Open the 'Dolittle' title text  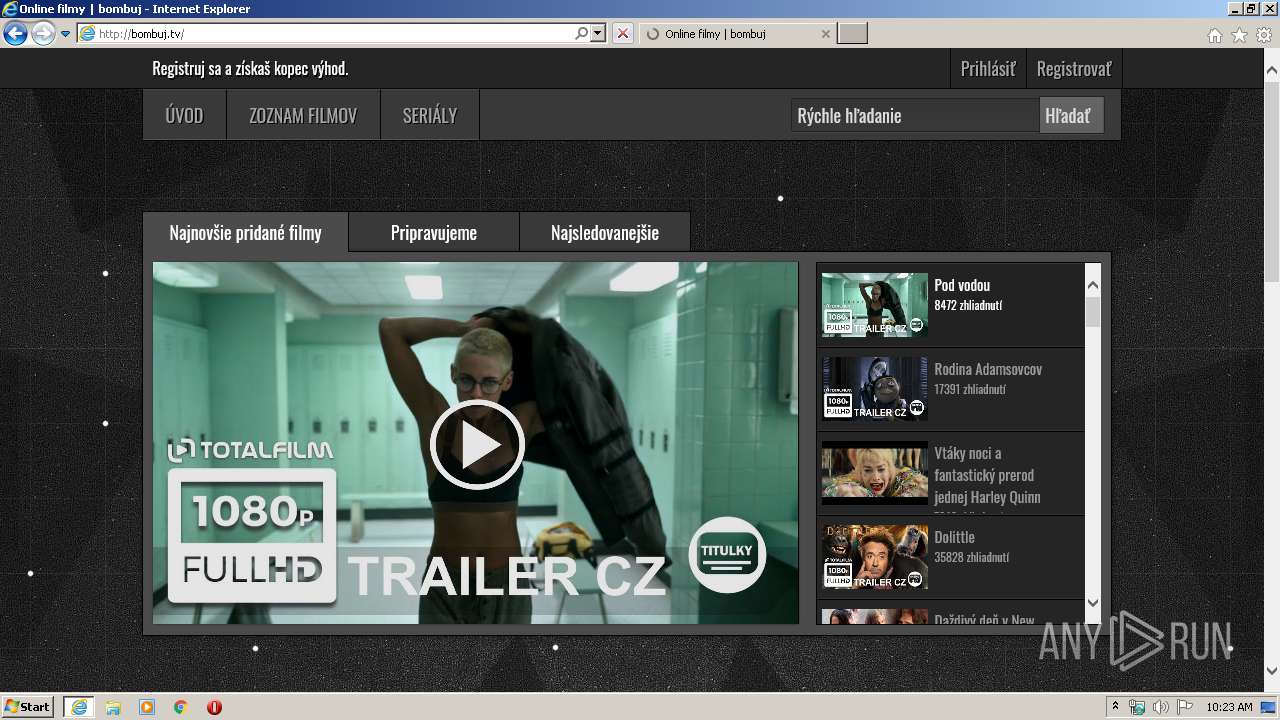[954, 537]
